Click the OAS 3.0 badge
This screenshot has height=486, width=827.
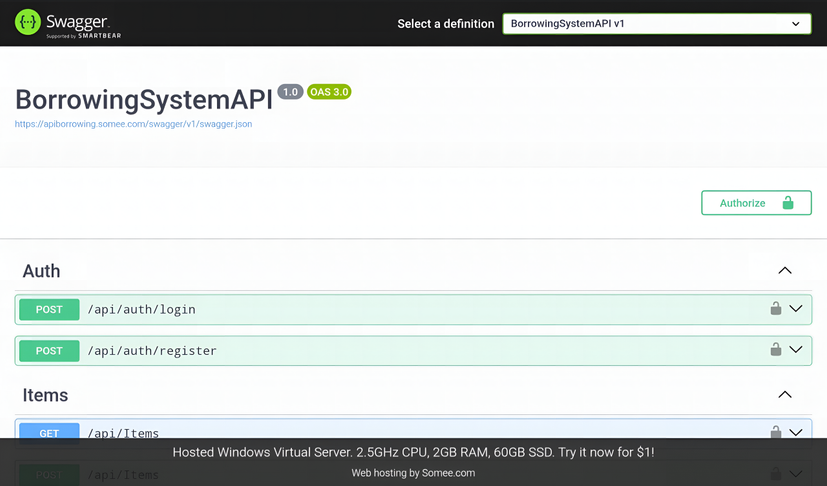[329, 92]
